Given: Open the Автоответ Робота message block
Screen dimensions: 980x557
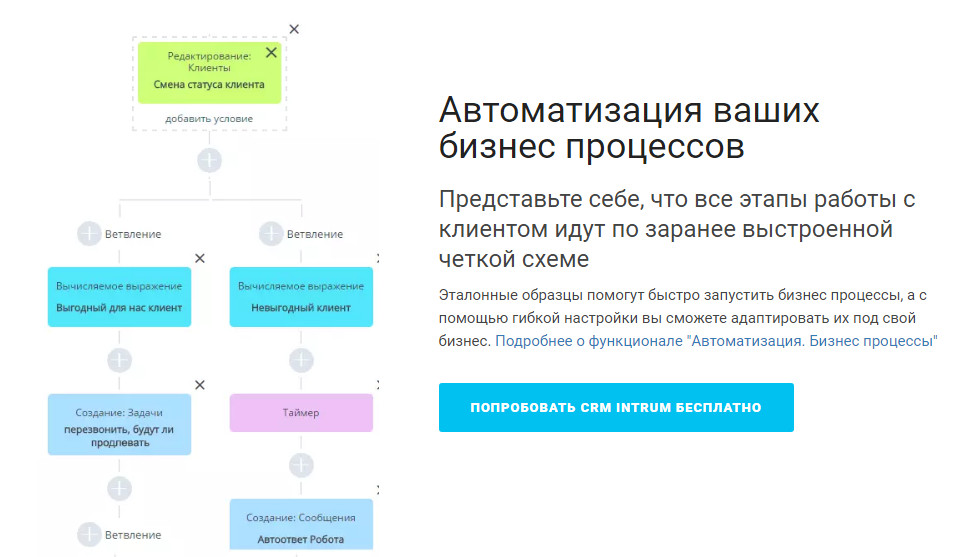Looking at the screenshot, I should click(x=301, y=527).
